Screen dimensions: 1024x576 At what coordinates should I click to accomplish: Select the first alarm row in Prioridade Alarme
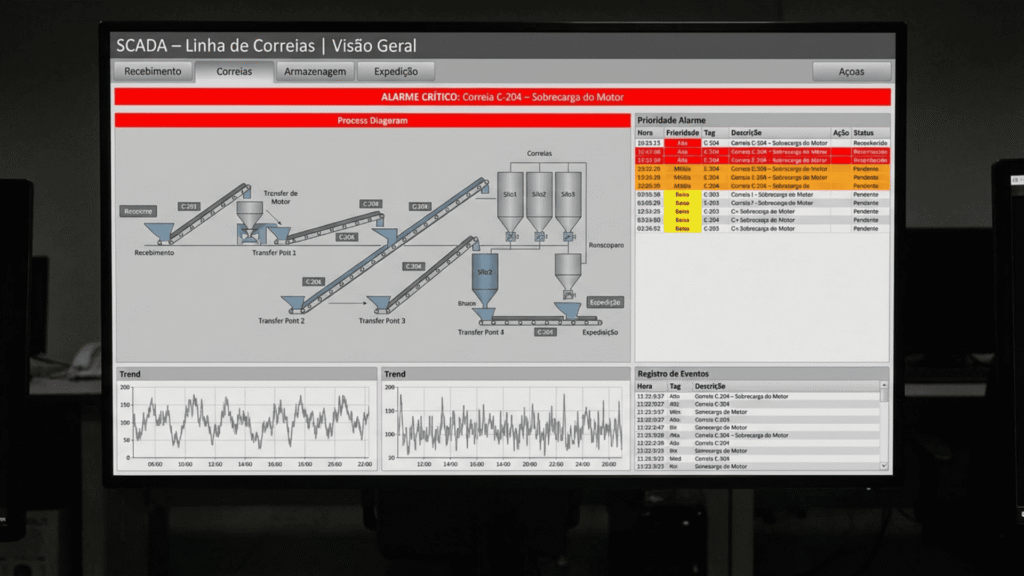[761, 143]
